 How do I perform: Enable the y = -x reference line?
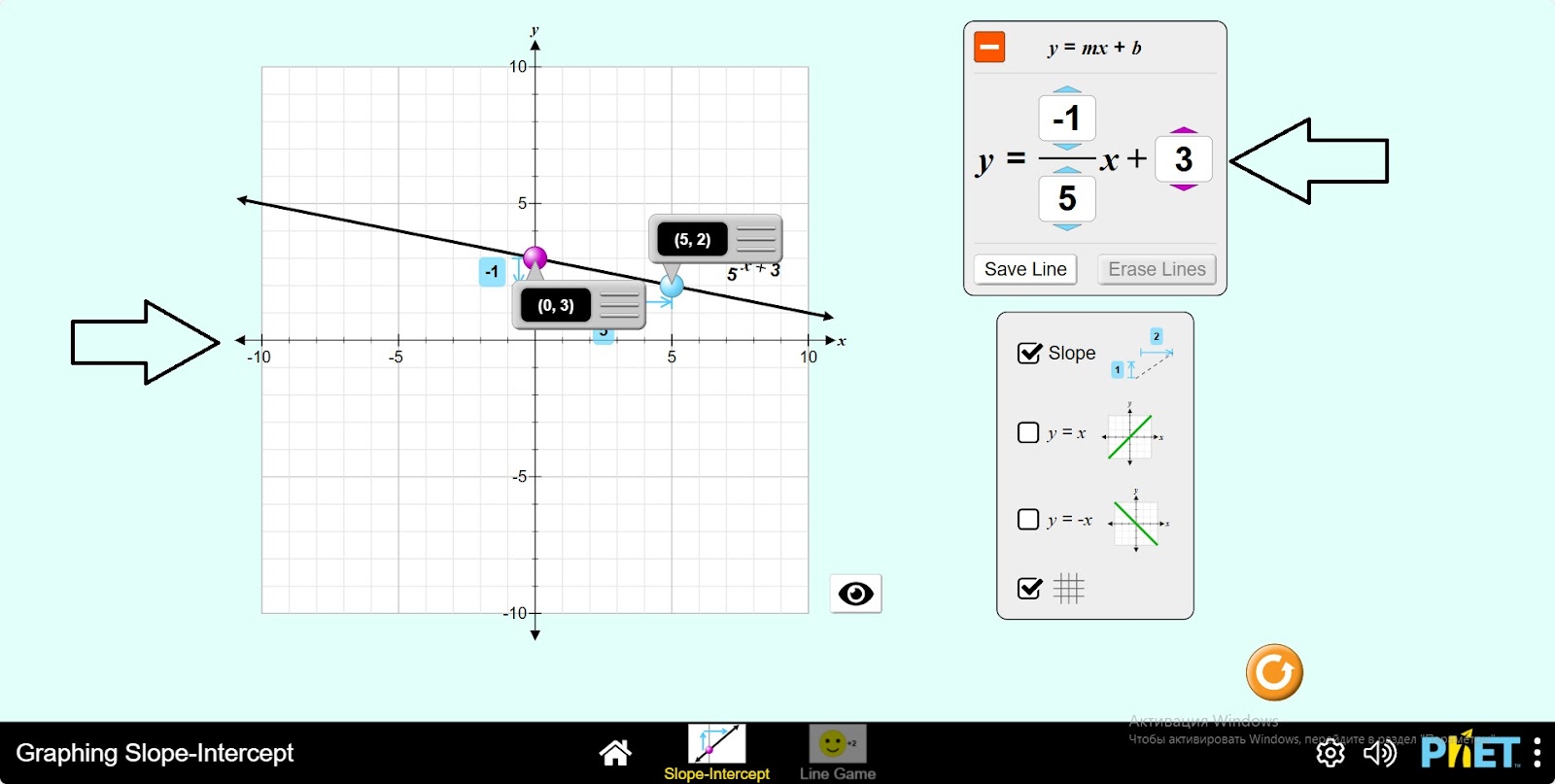1028,519
